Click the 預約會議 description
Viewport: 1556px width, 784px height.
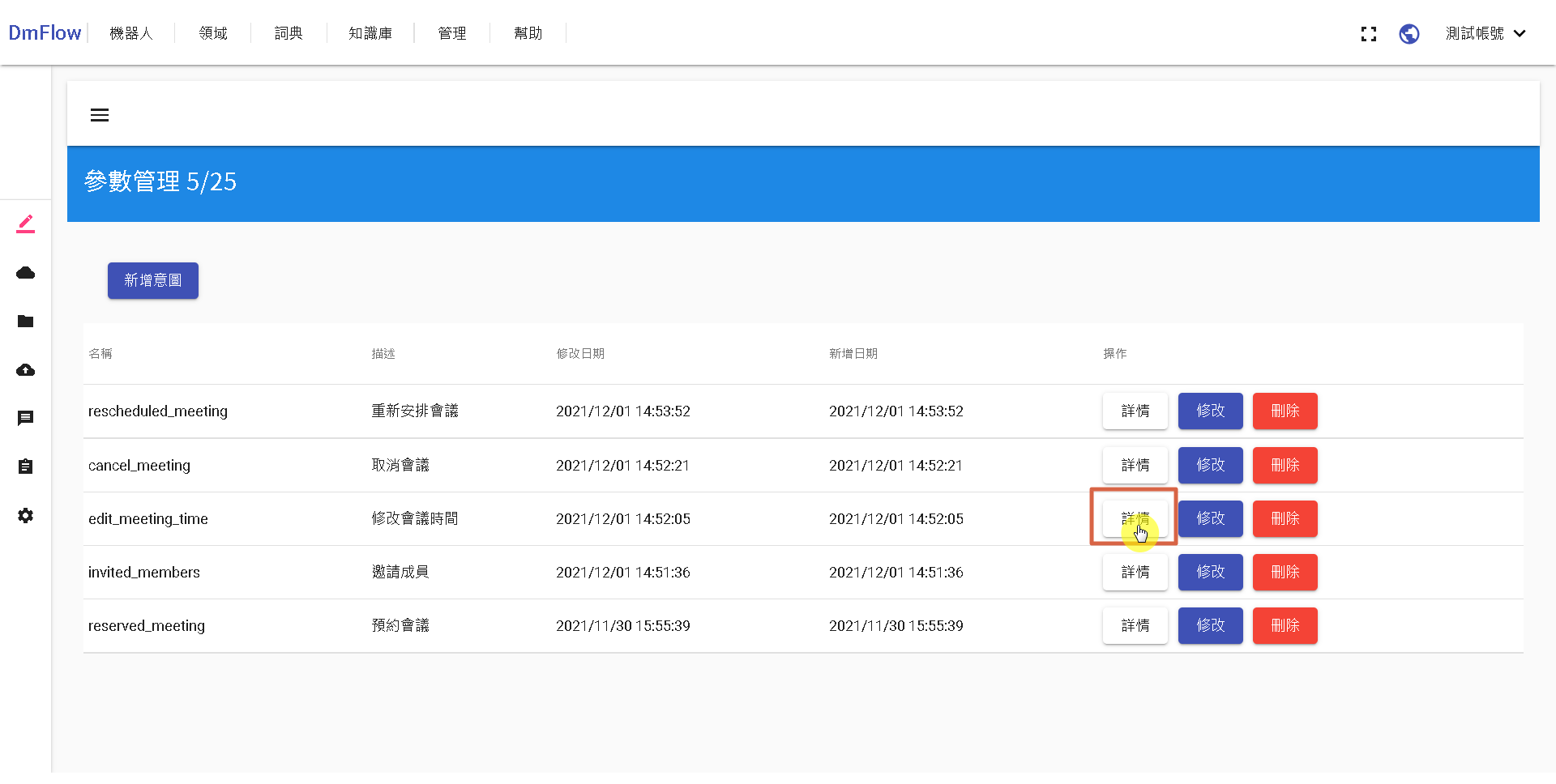[x=400, y=626]
